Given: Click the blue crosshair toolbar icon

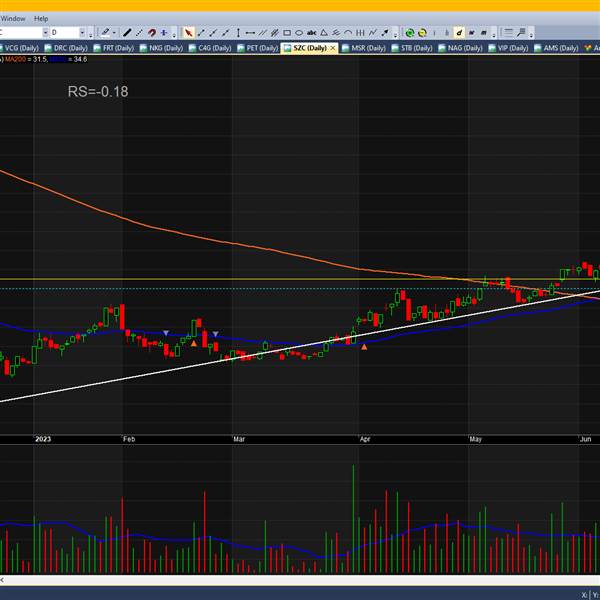Looking at the screenshot, I should pos(164,33).
